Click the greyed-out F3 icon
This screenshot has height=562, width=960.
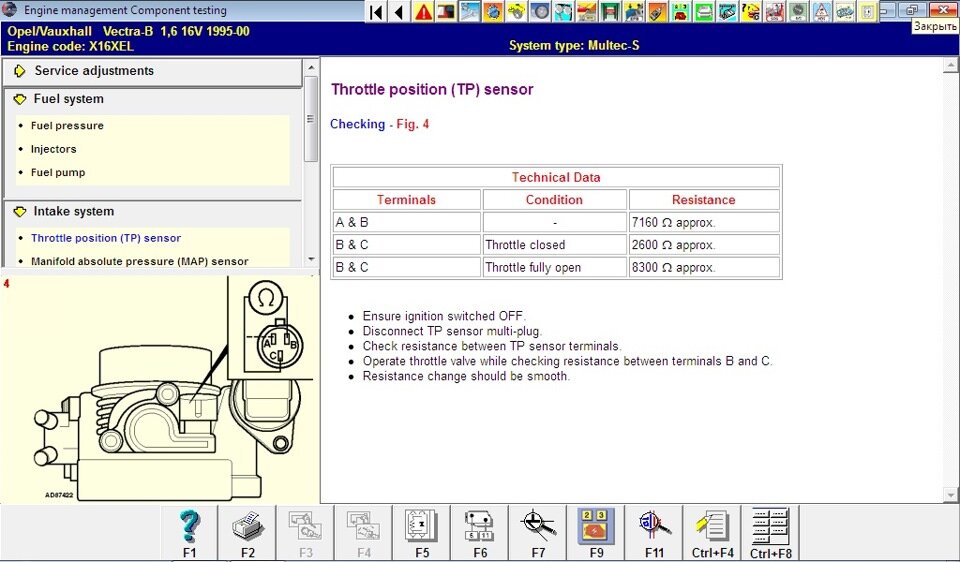click(306, 533)
